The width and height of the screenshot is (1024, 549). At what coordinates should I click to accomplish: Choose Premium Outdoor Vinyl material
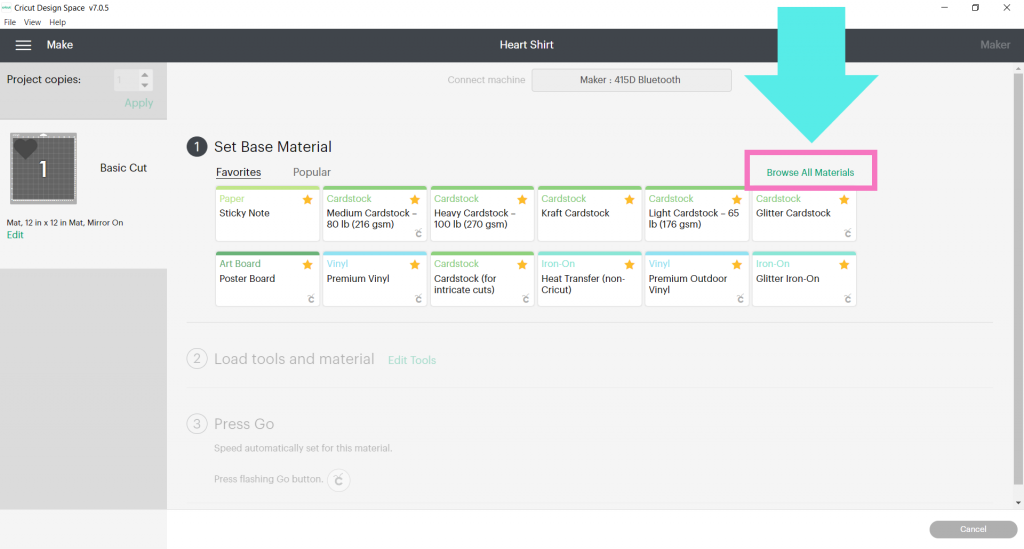pos(696,279)
